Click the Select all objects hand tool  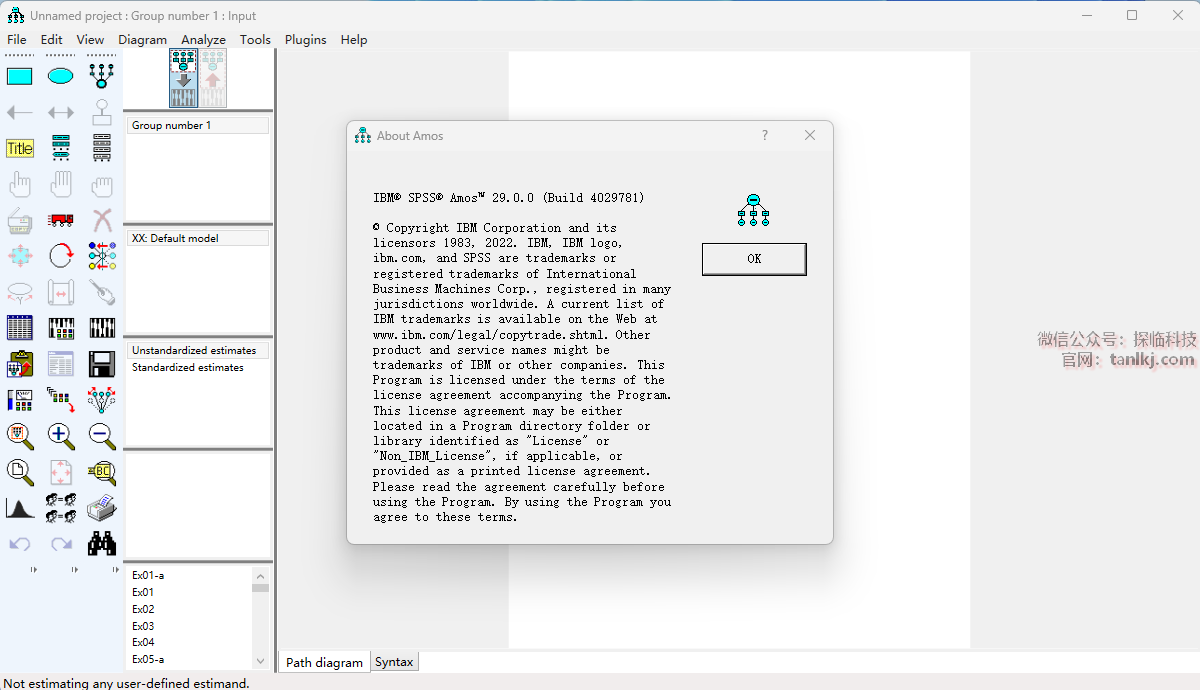(61, 184)
